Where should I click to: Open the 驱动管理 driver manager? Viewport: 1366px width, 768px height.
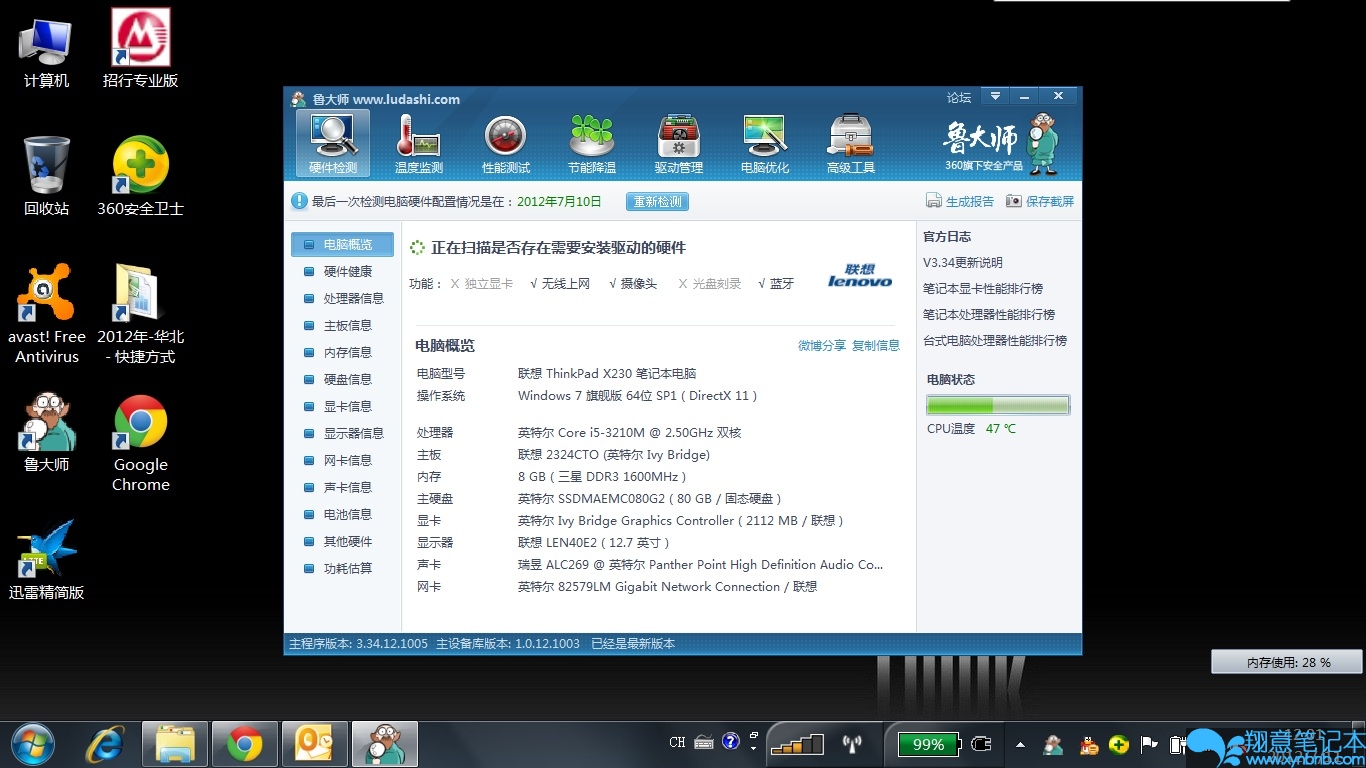pyautogui.click(x=679, y=143)
